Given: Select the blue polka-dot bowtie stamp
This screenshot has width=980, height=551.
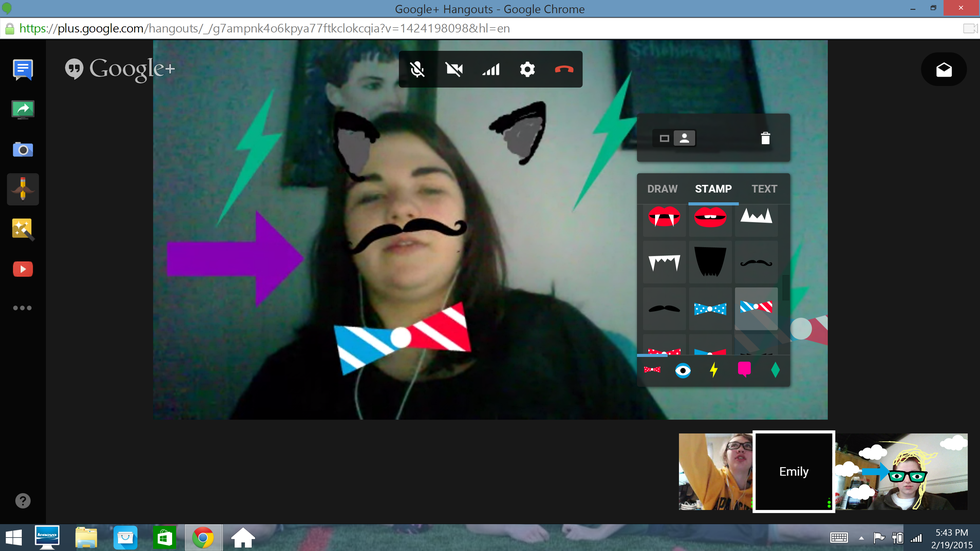Looking at the screenshot, I should 710,309.
